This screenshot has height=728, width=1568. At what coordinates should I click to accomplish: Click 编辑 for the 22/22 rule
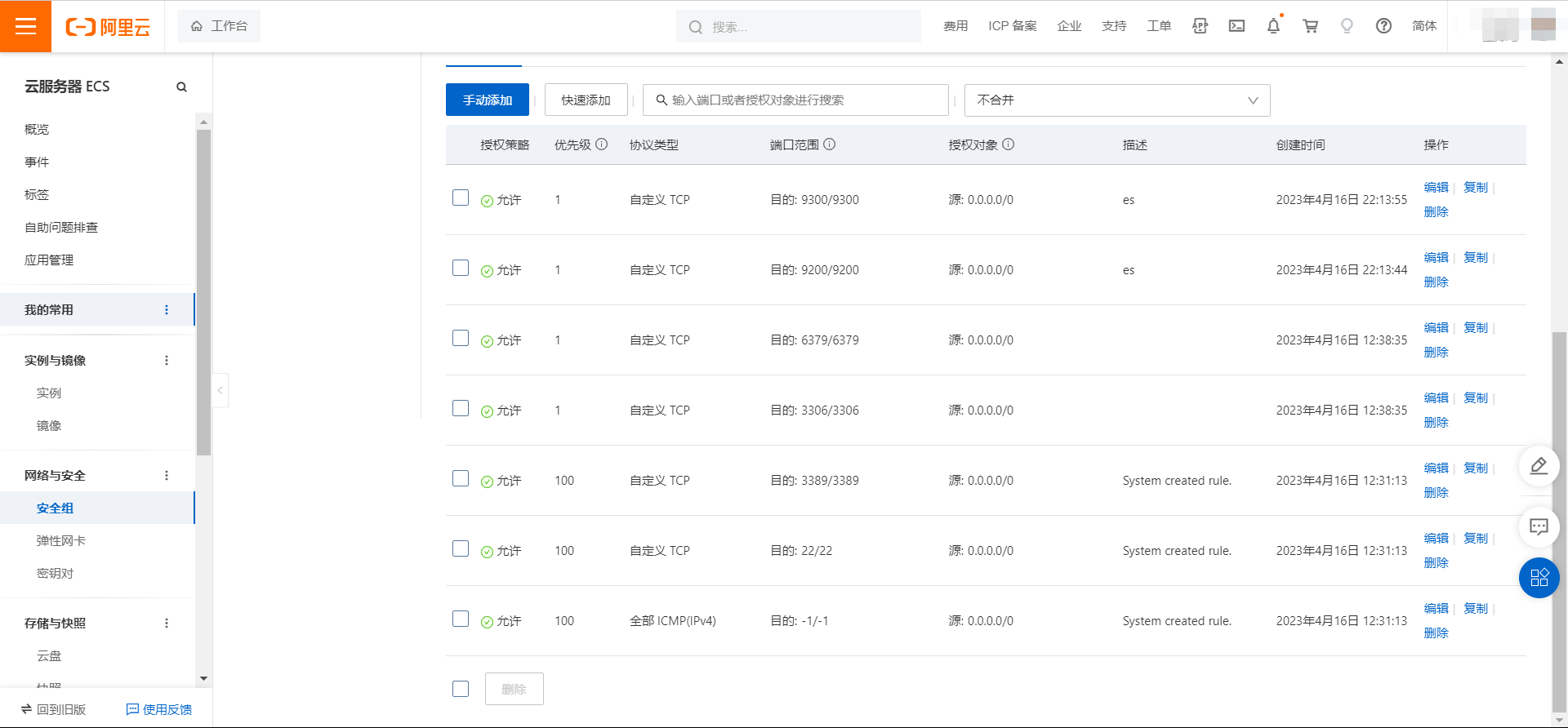(1437, 539)
